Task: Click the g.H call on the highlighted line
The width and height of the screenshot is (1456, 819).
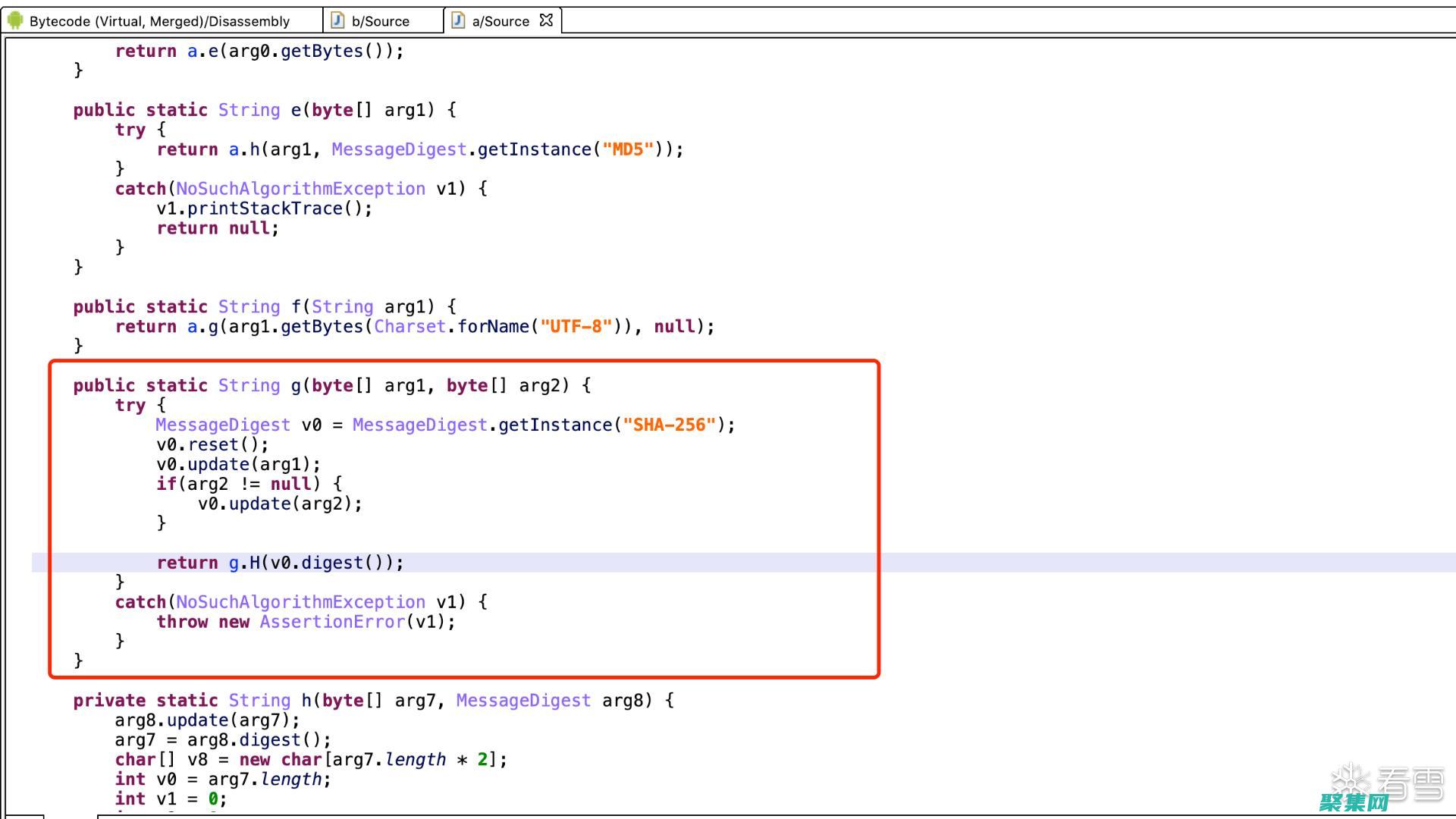Action: [243, 562]
